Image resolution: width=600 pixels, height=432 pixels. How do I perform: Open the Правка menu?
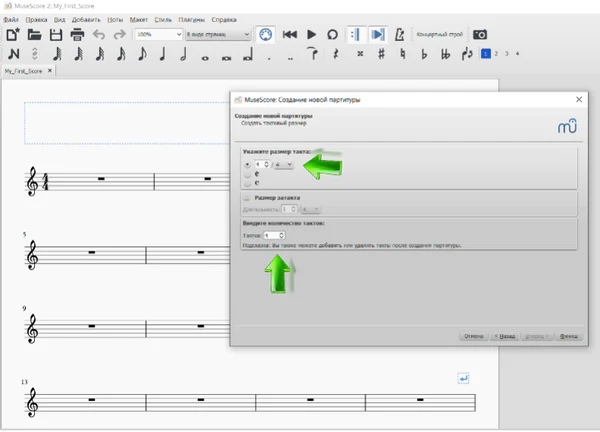tap(36, 20)
